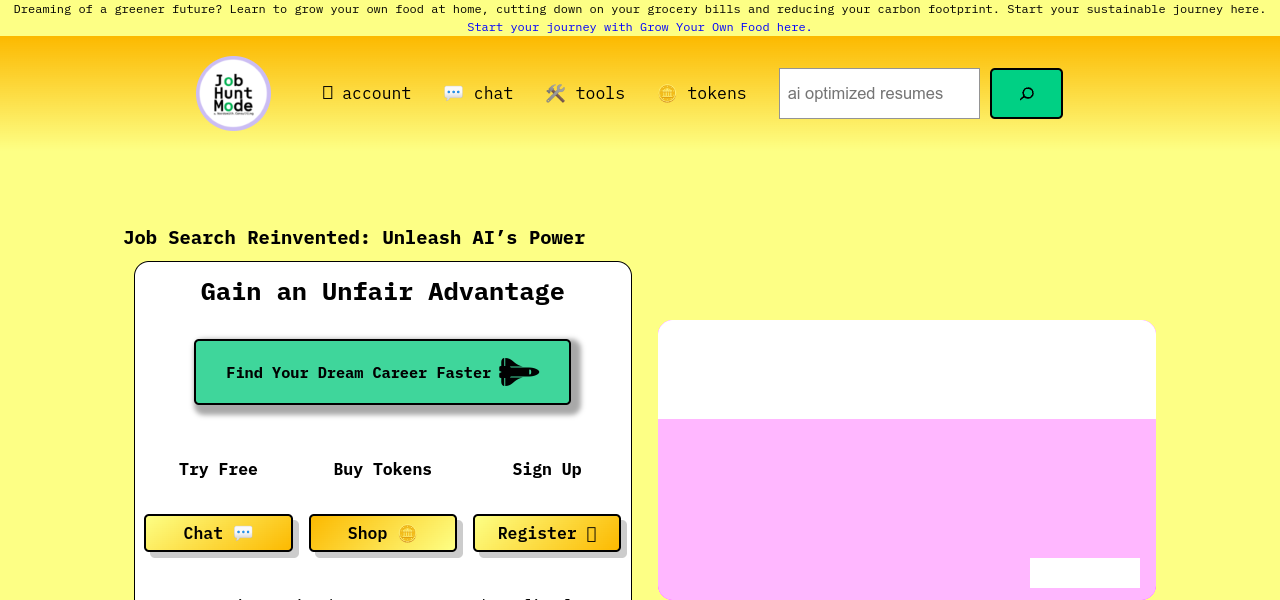This screenshot has height=600, width=1280.
Task: Click the Job Hunt Mode logo
Action: point(233,93)
